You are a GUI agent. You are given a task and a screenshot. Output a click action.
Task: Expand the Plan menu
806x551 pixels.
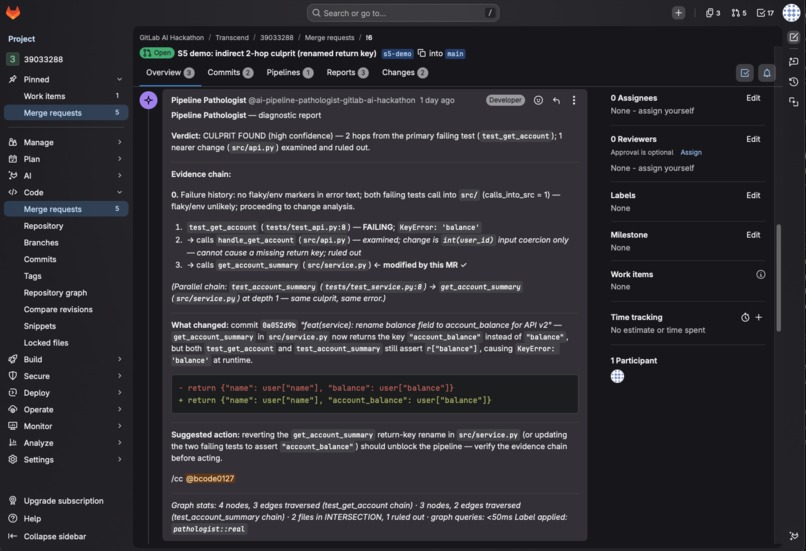point(66,159)
